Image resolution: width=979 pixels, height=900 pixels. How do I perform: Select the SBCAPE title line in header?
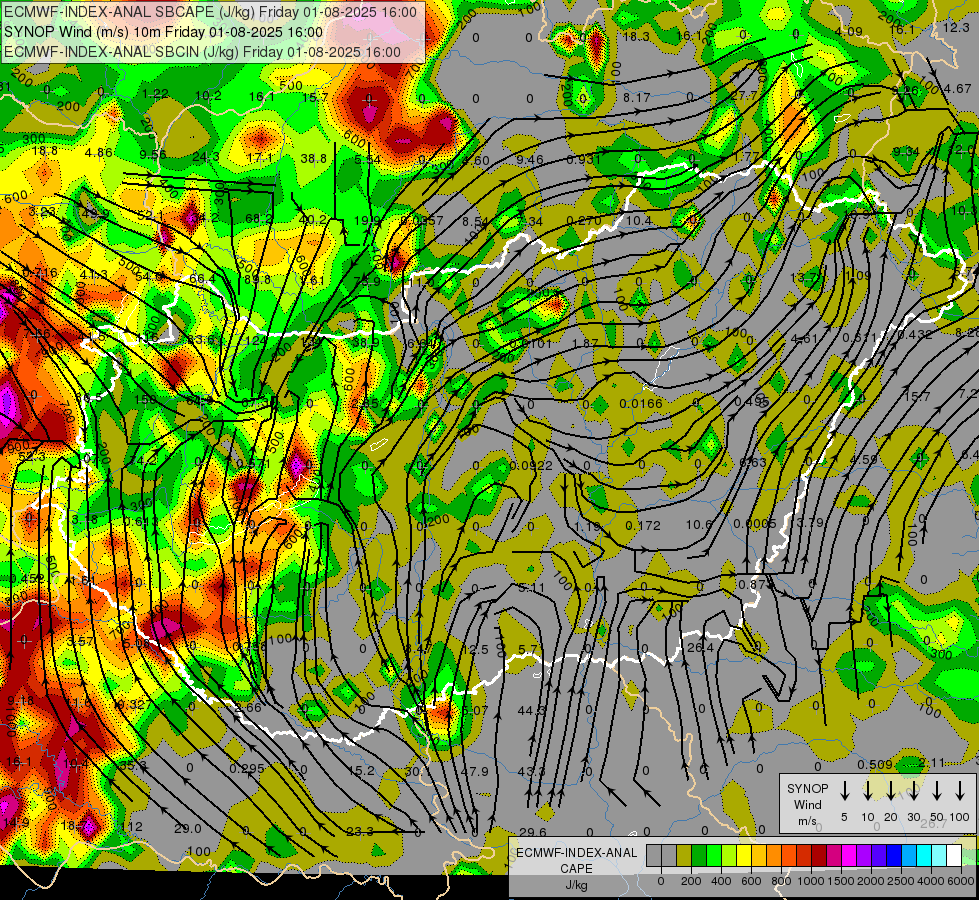pyautogui.click(x=210, y=12)
